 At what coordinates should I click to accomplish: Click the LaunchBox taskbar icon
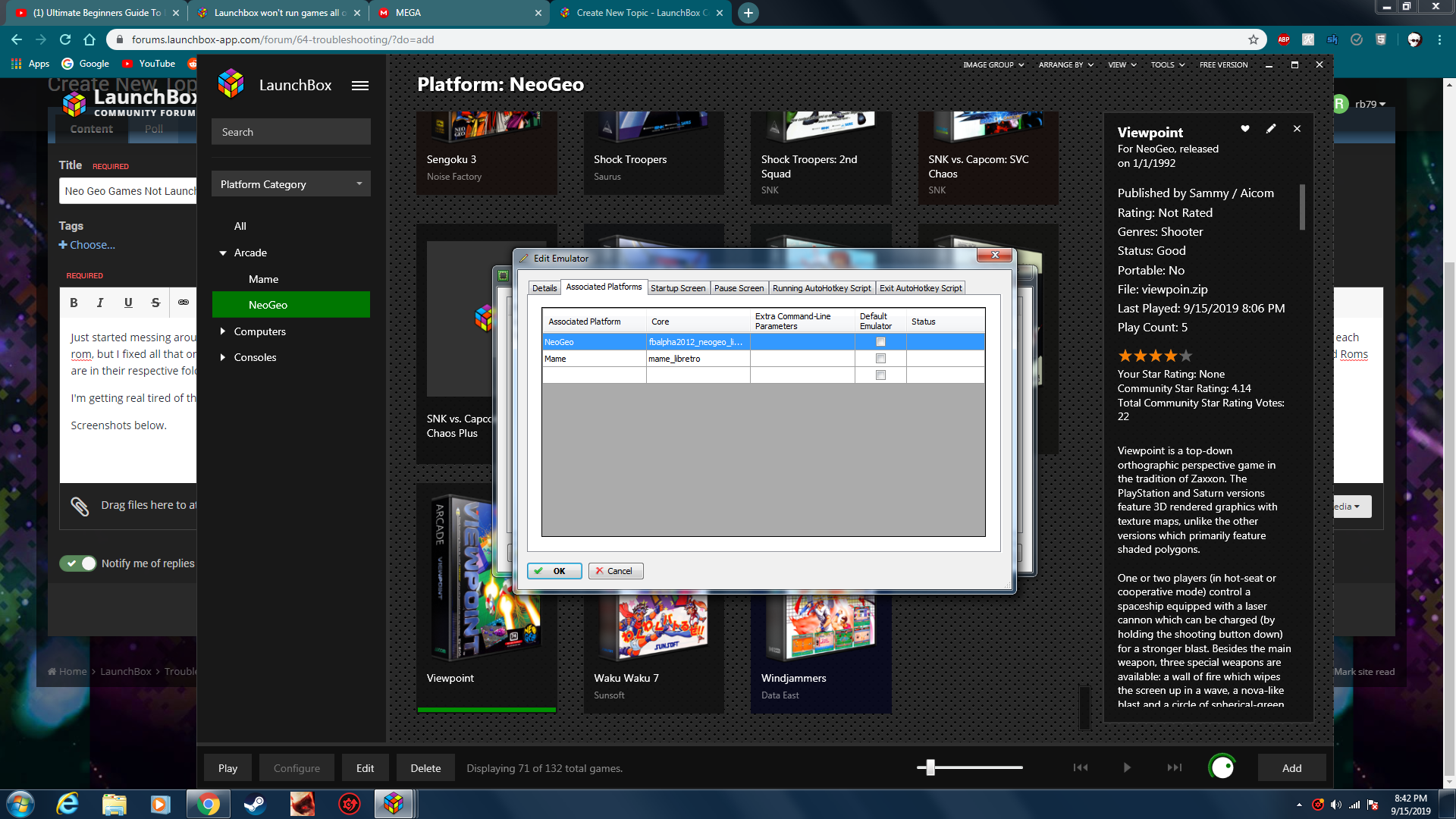coord(394,804)
